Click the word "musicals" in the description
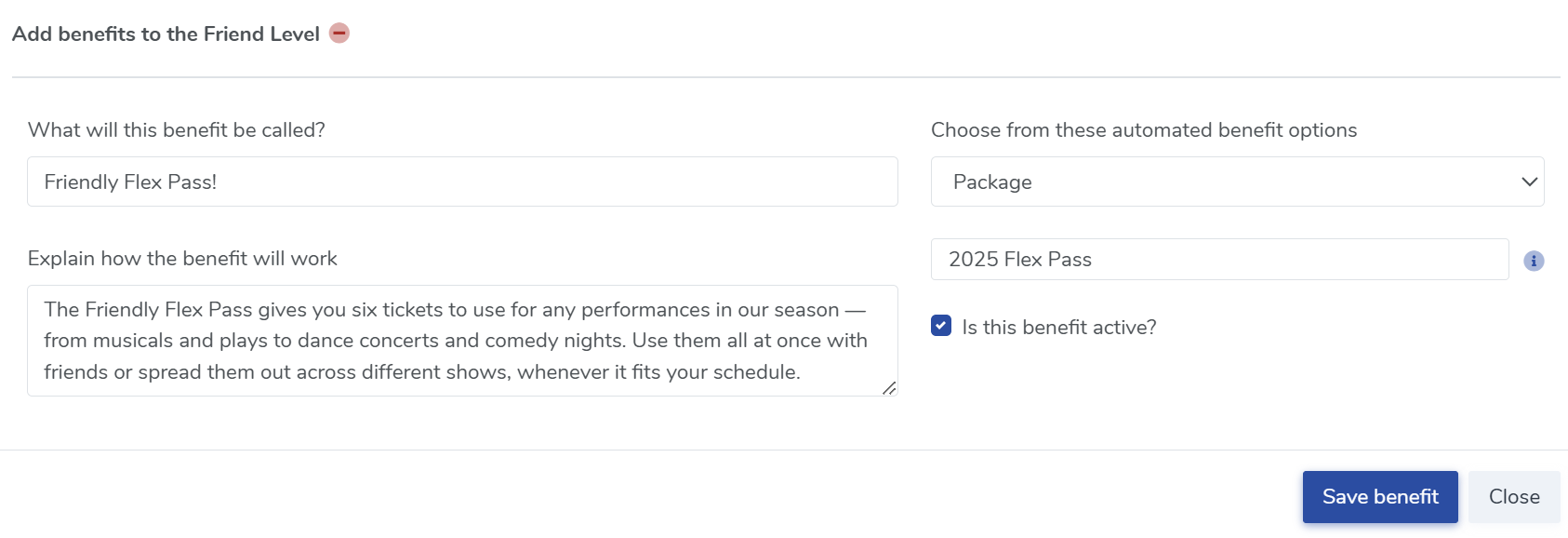1568x538 pixels. (x=134, y=341)
